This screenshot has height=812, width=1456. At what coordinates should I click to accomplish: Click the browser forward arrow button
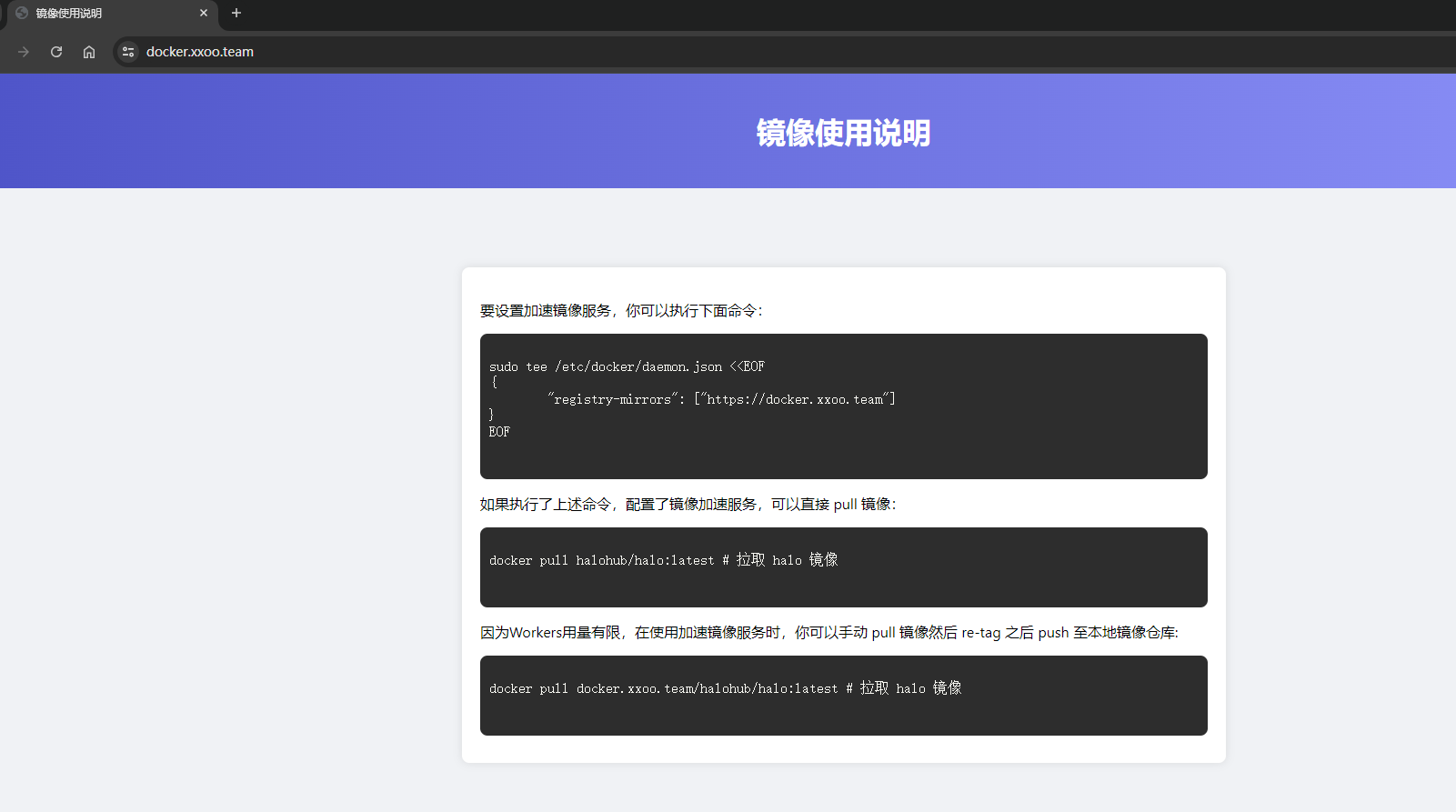[x=24, y=52]
